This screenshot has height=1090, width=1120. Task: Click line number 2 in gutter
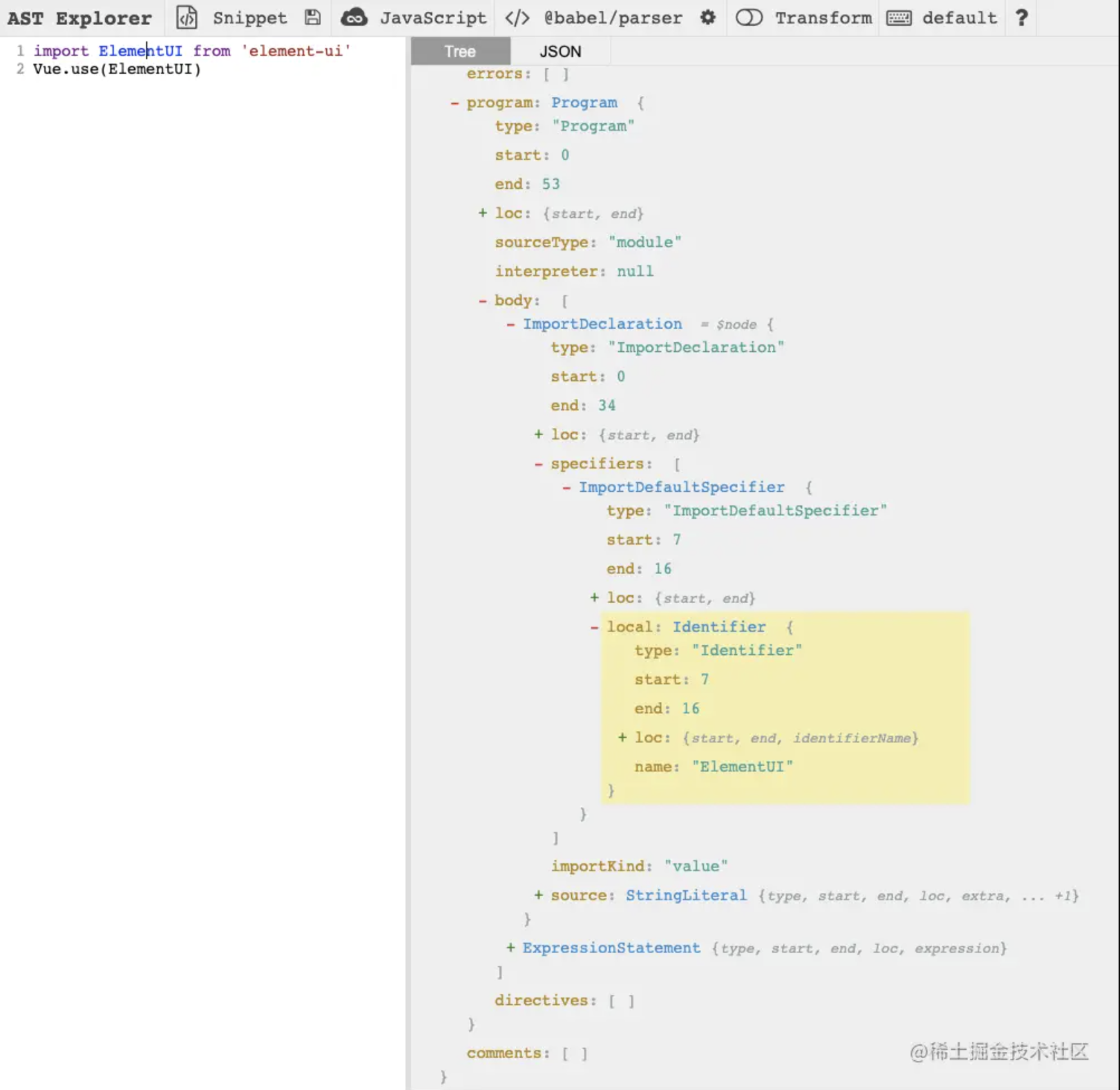21,69
